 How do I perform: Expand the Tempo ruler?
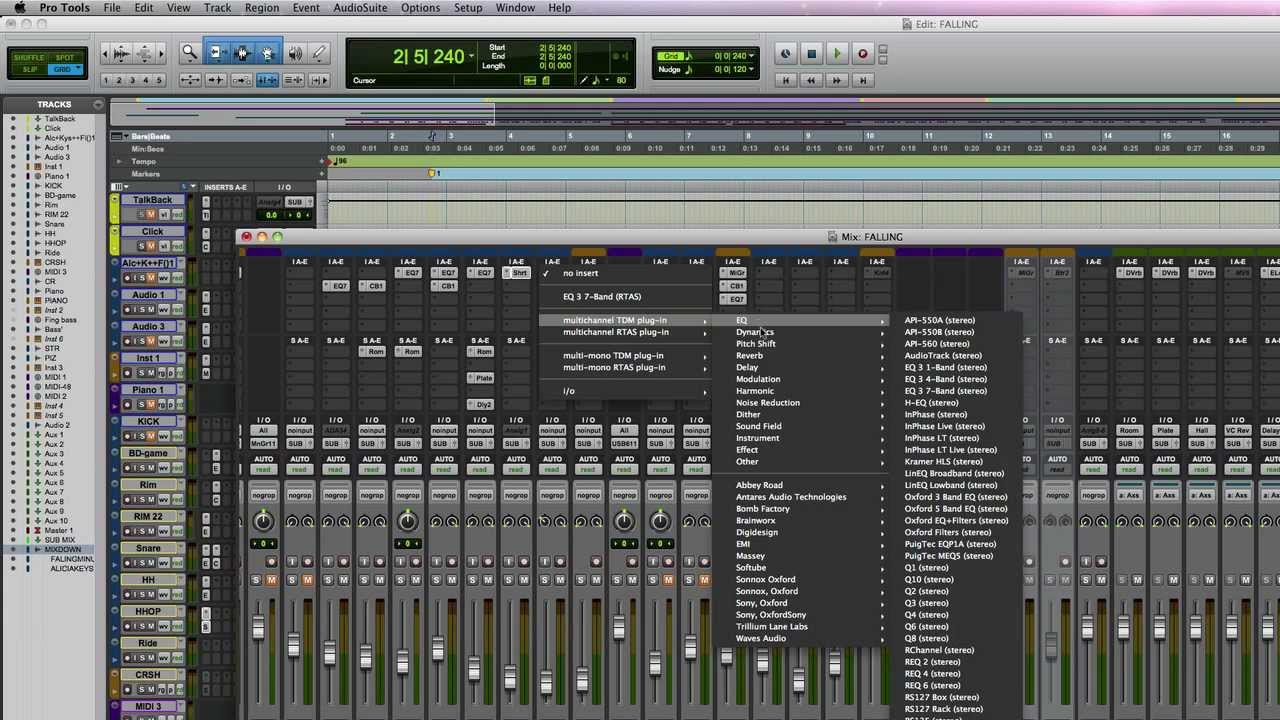click(x=119, y=161)
